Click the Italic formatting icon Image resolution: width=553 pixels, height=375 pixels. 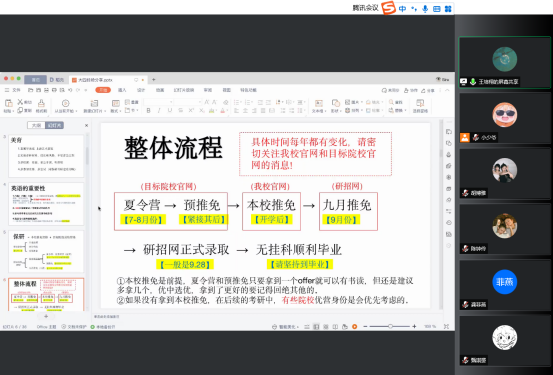(159, 111)
